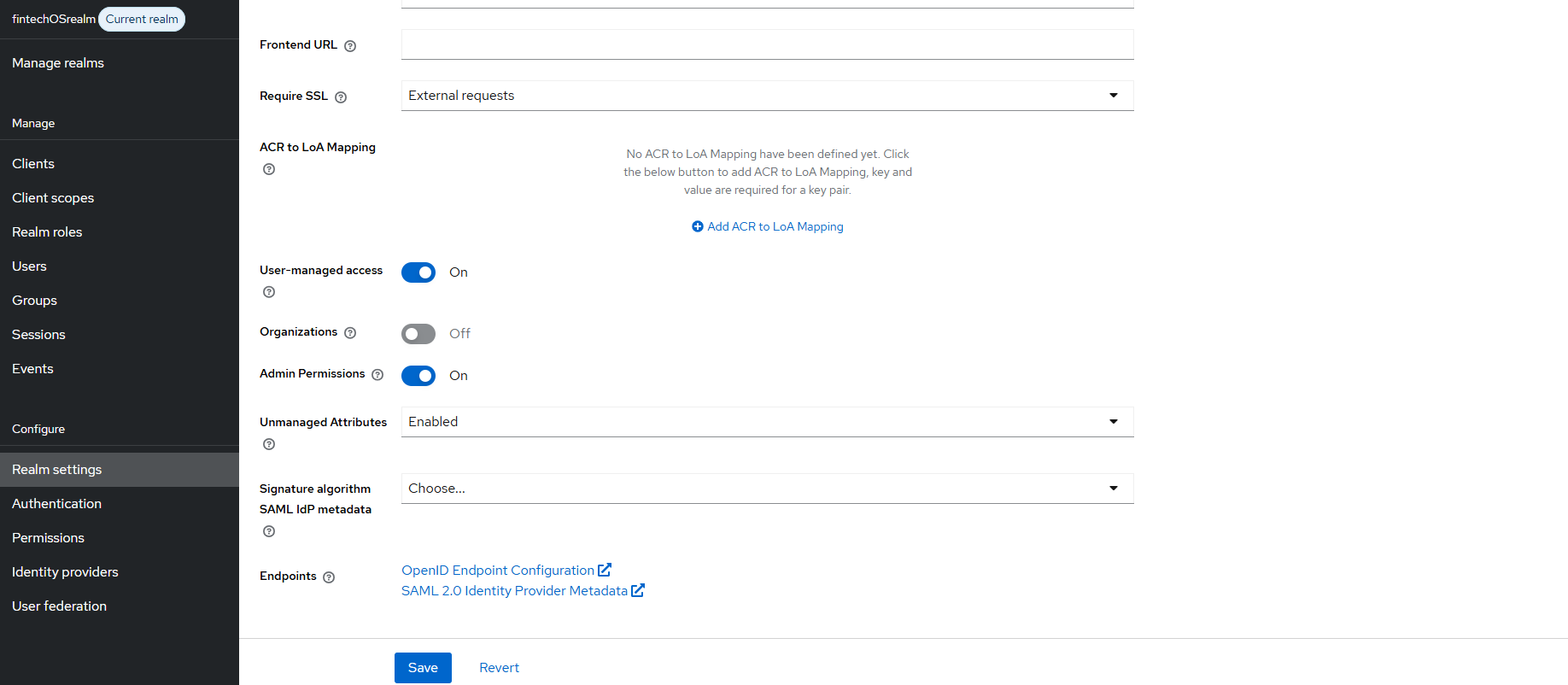
Task: Click the help icon next to Frontend URL
Action: click(350, 46)
